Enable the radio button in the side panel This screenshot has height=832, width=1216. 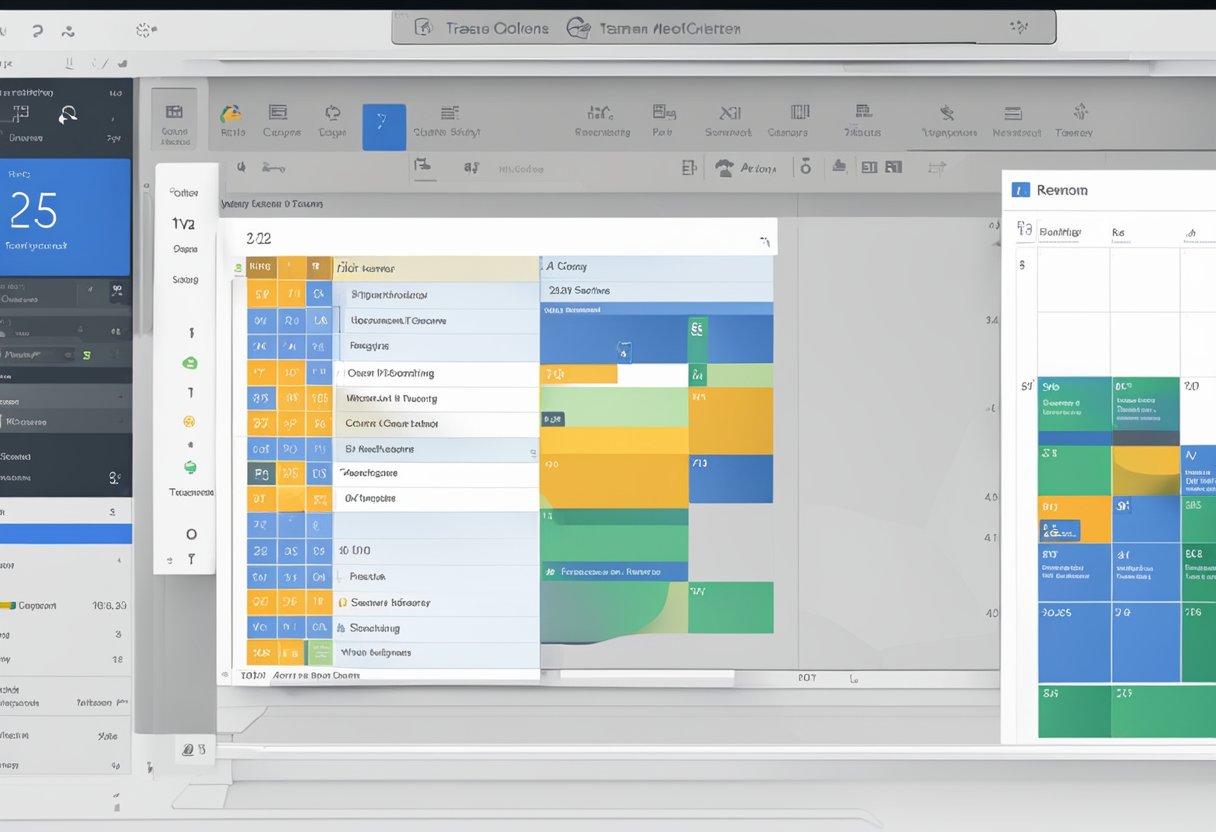point(190,532)
